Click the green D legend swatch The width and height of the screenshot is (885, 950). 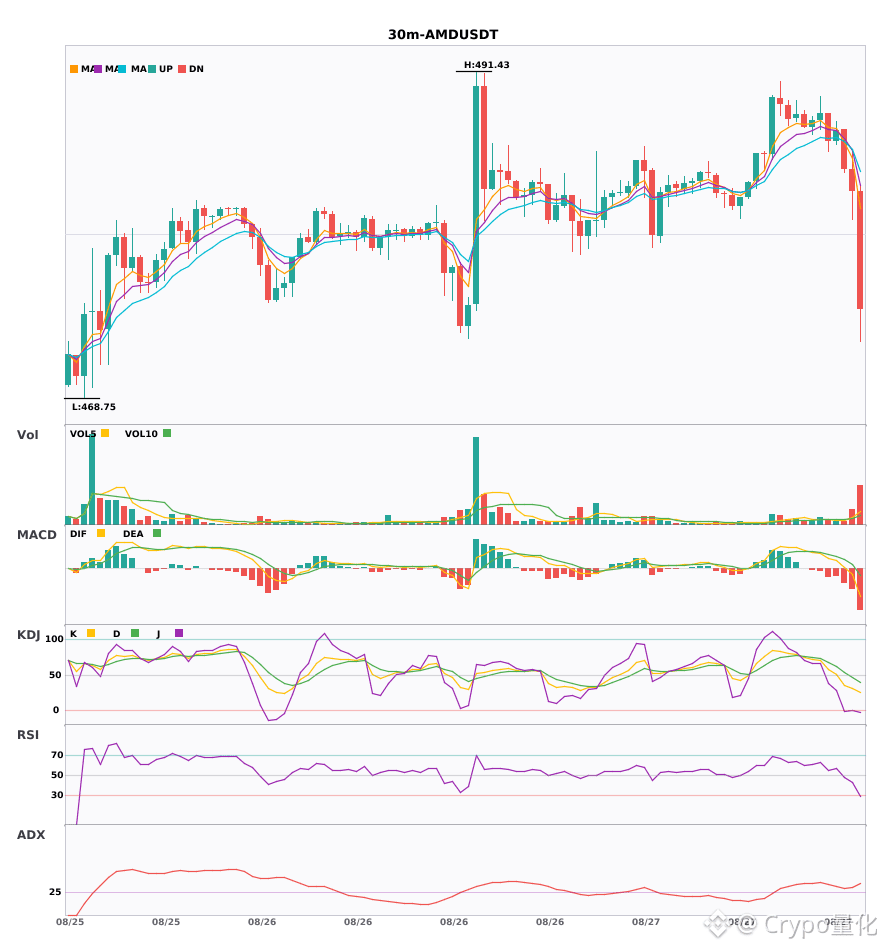coord(135,633)
